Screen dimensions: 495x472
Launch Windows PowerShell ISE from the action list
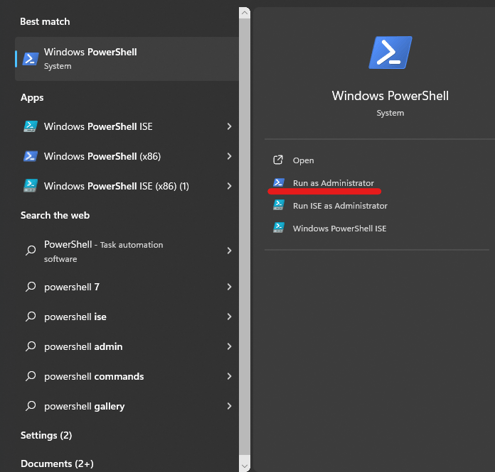(339, 228)
